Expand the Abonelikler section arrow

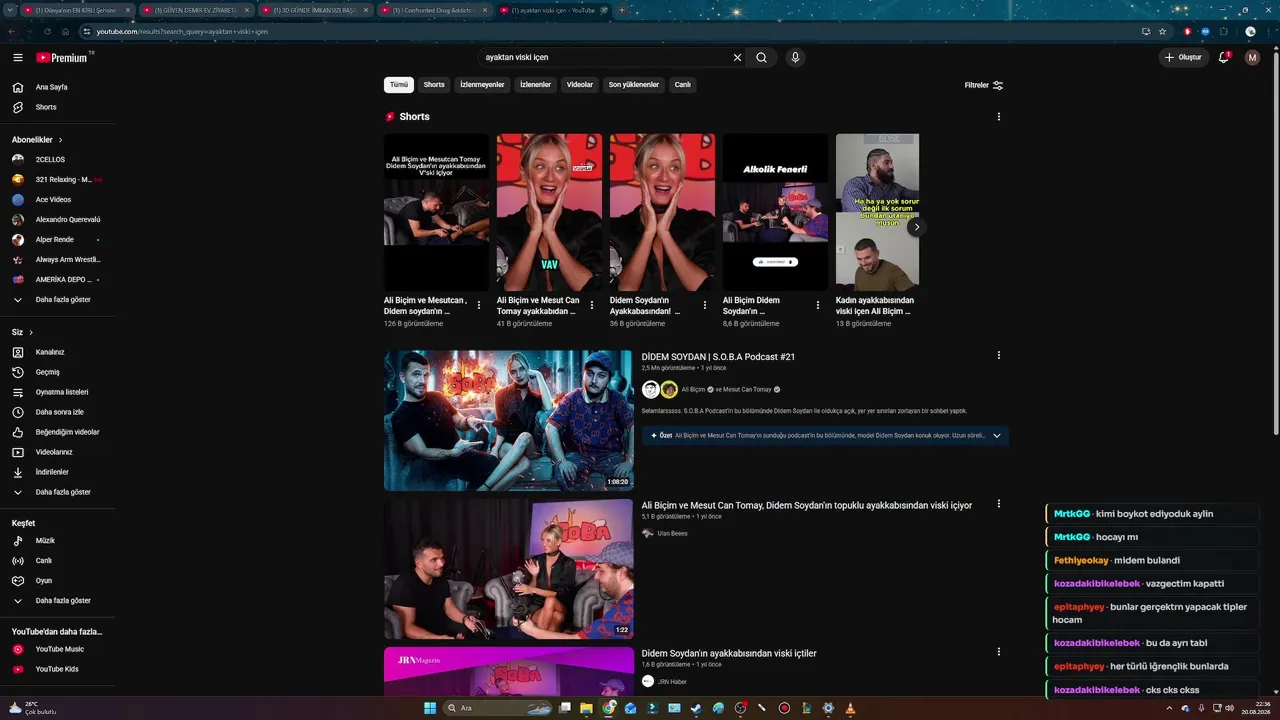(61, 140)
